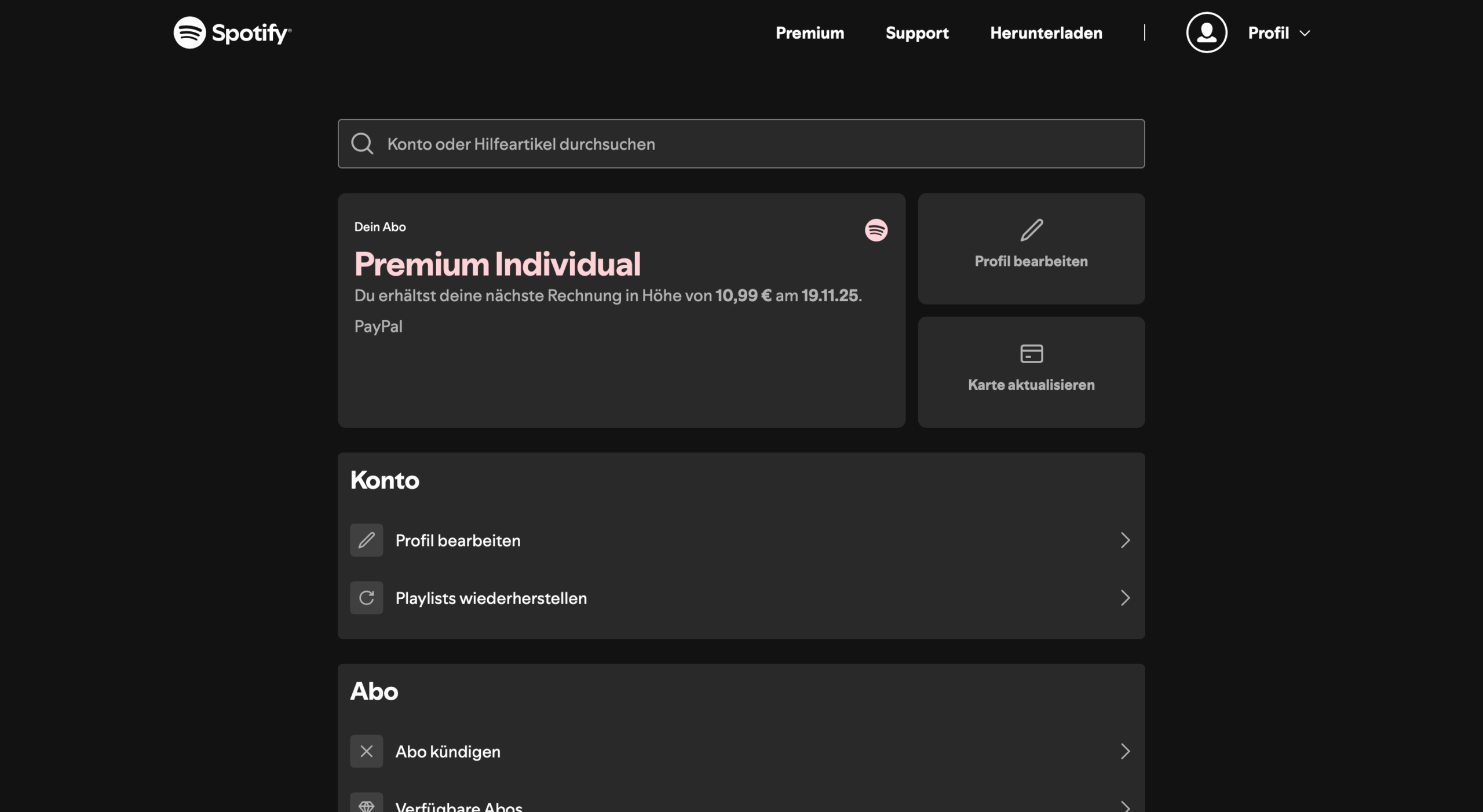Click the diamond icon beside Verfügbare Abos

(366, 804)
